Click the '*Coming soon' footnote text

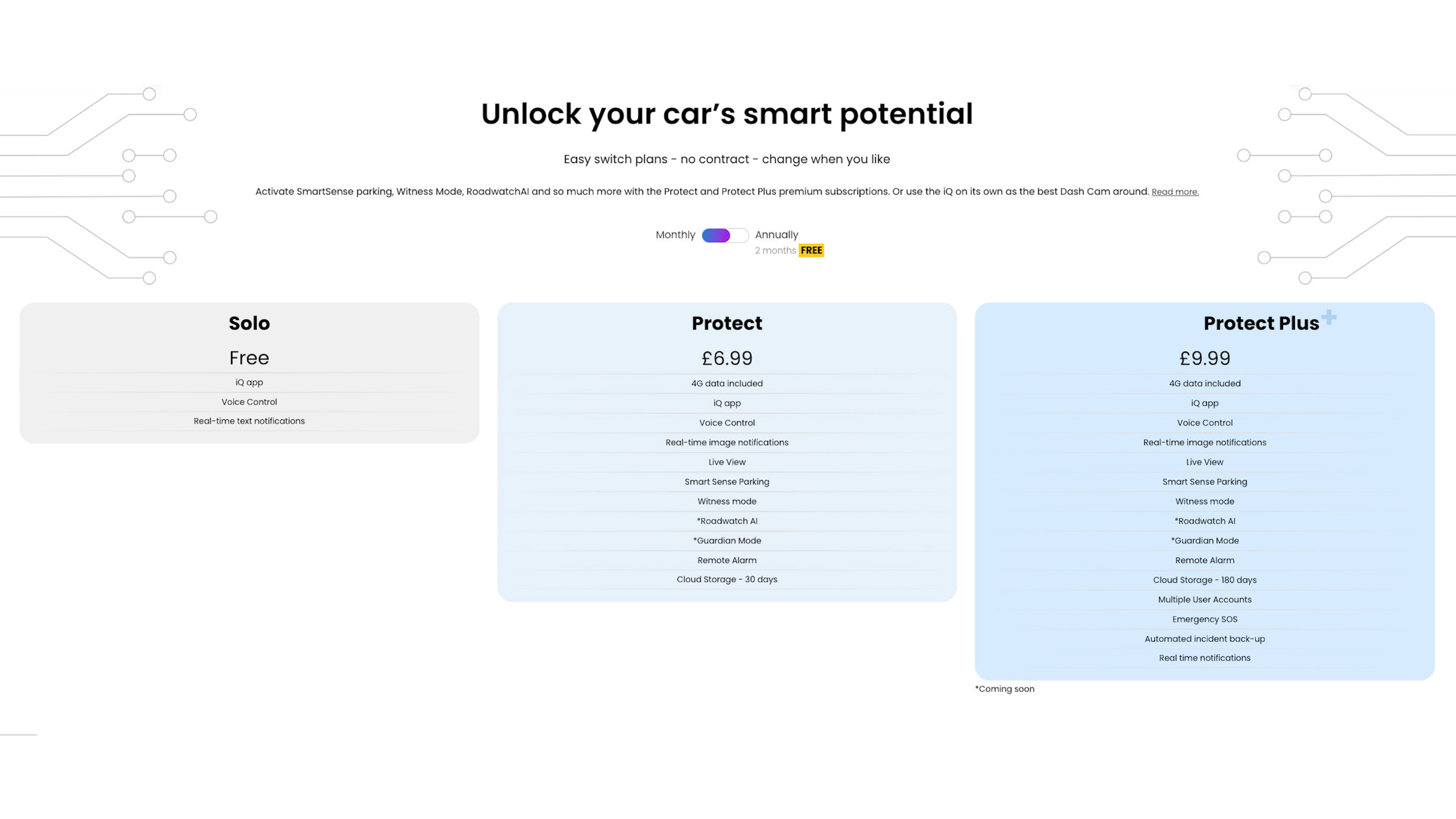tap(1005, 689)
